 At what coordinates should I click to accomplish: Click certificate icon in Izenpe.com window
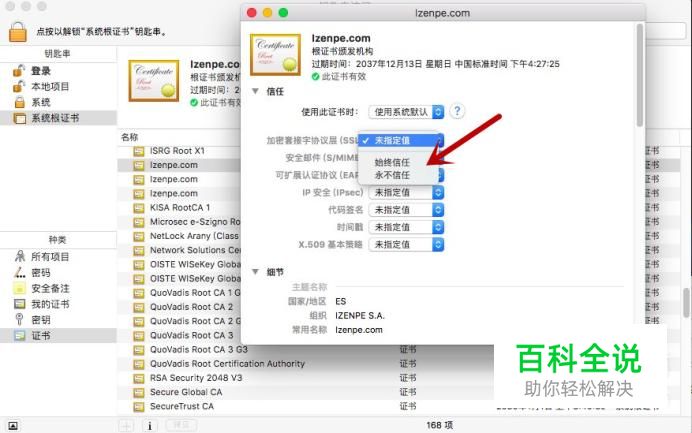[275, 55]
